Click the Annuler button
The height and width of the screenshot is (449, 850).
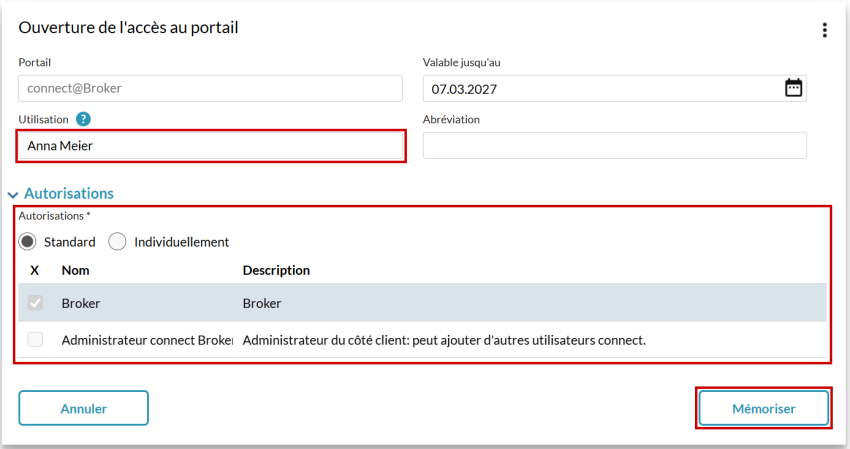[x=83, y=408]
